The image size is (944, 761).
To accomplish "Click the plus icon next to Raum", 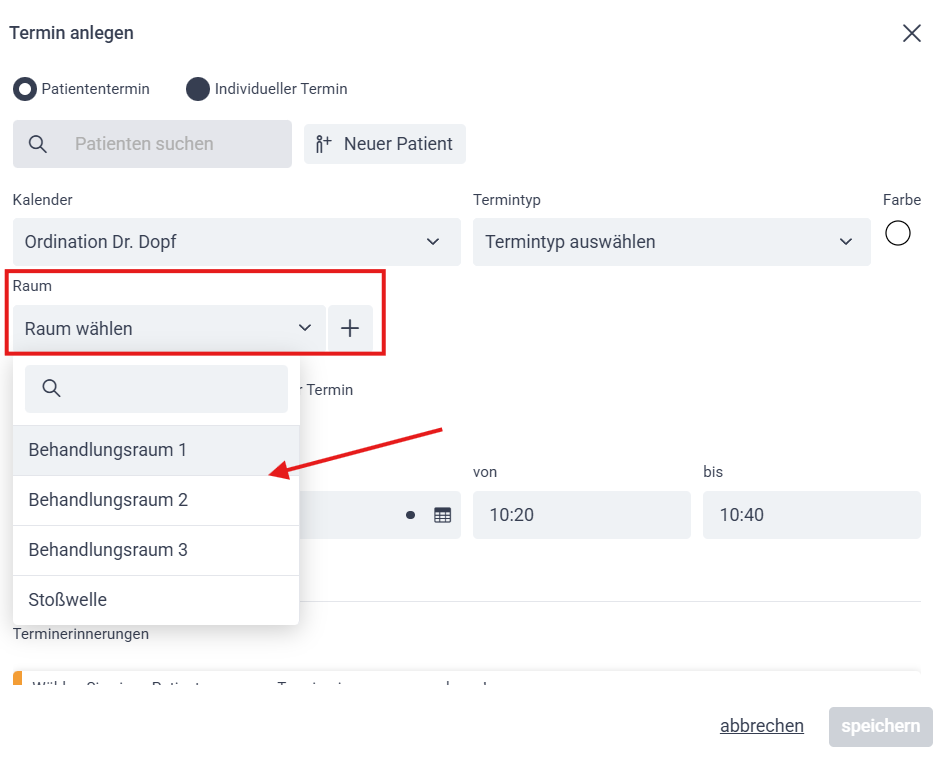I will click(x=350, y=328).
